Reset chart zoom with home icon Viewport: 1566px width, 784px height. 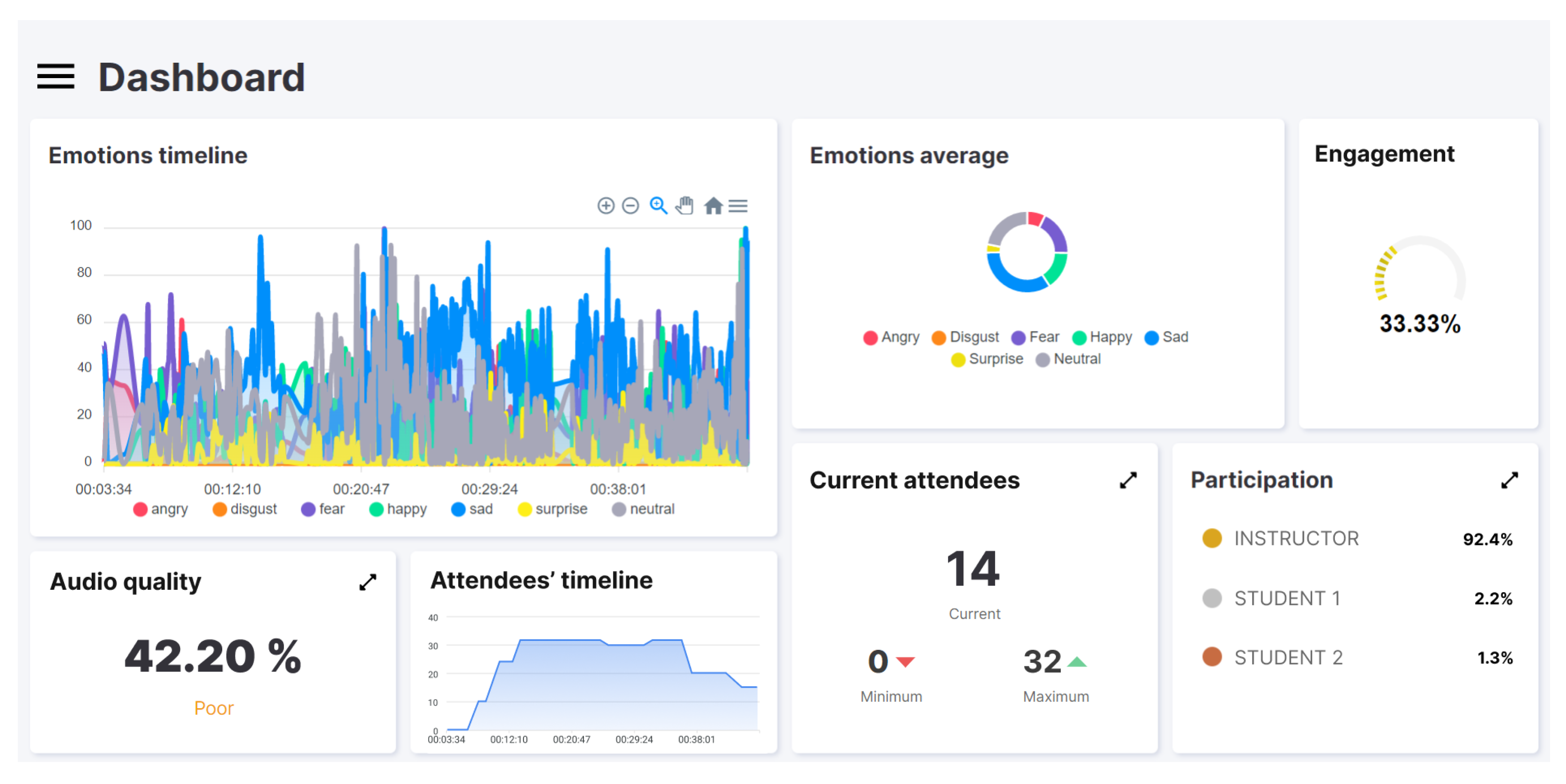click(x=713, y=206)
